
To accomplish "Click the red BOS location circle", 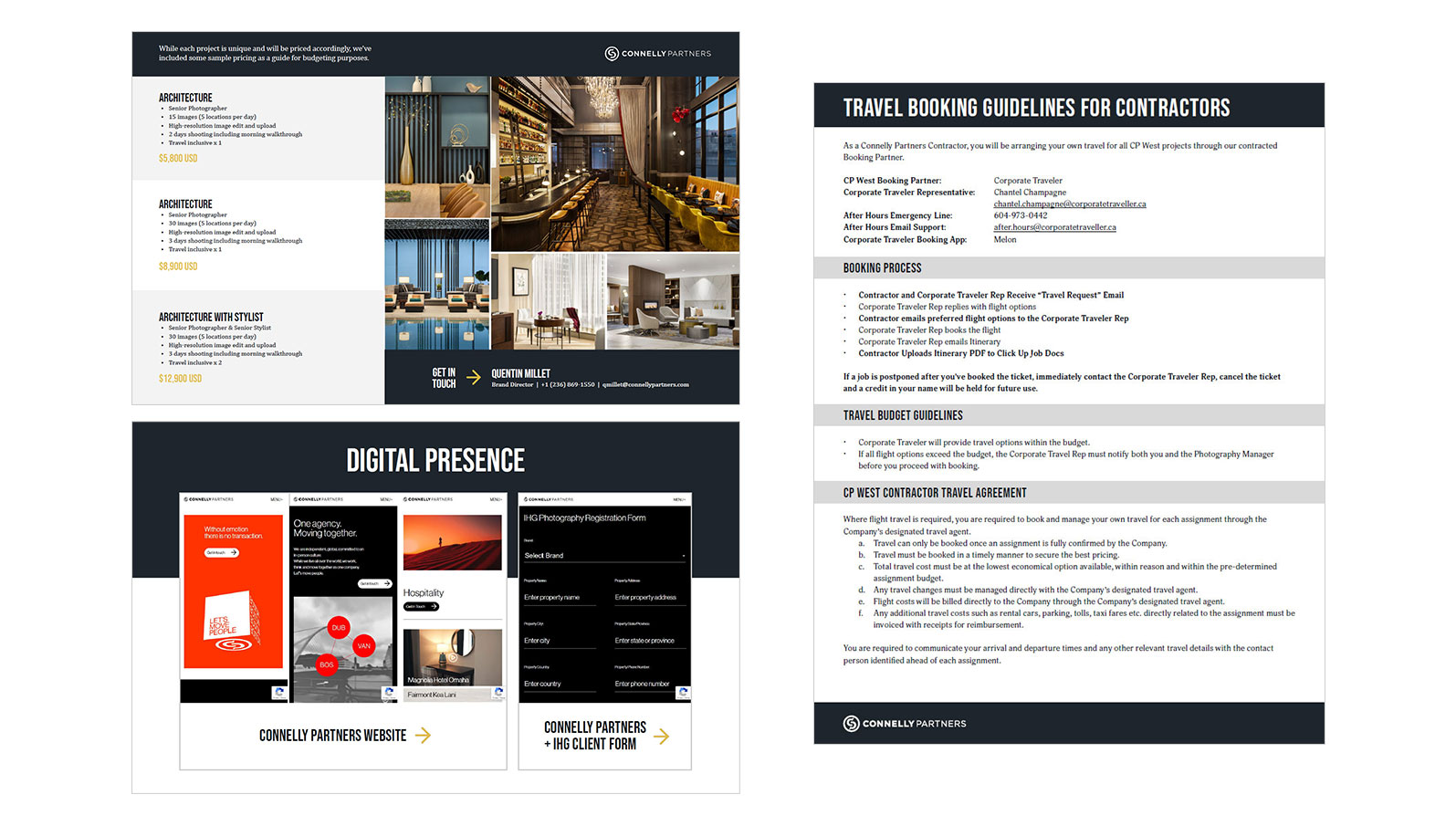I will click(x=326, y=664).
